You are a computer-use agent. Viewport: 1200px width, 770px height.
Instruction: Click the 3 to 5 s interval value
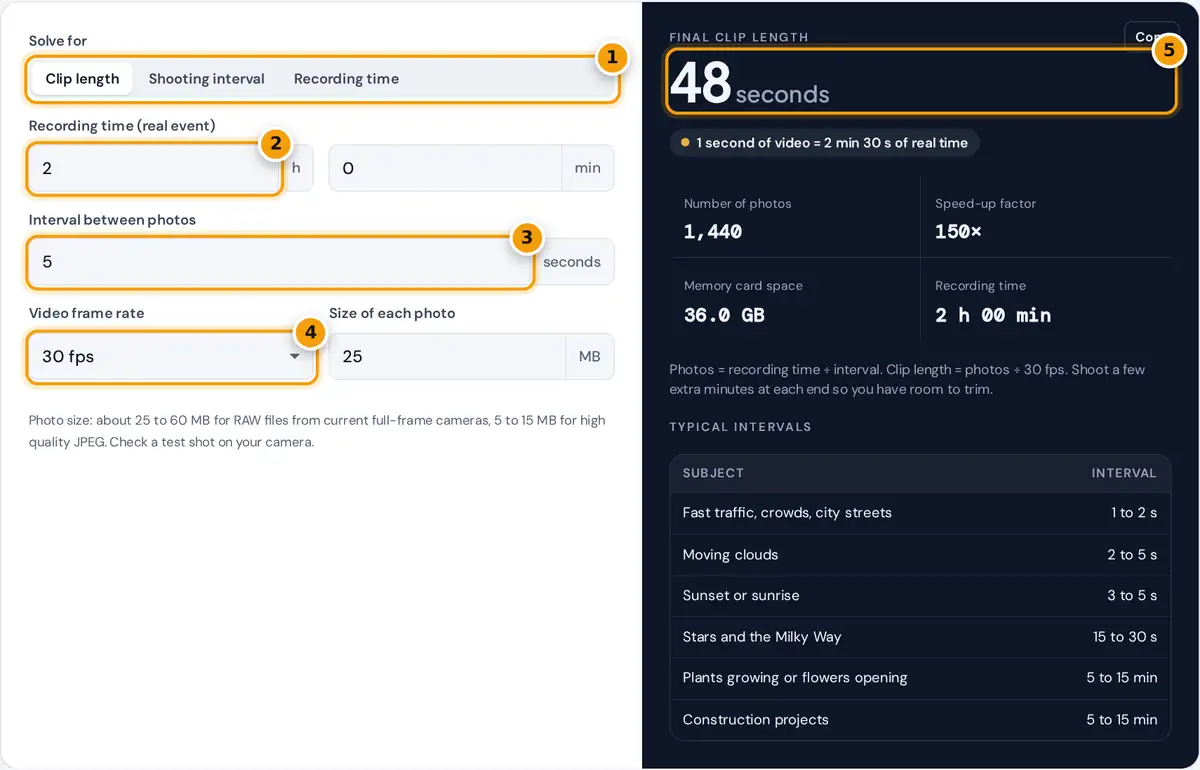click(1132, 596)
